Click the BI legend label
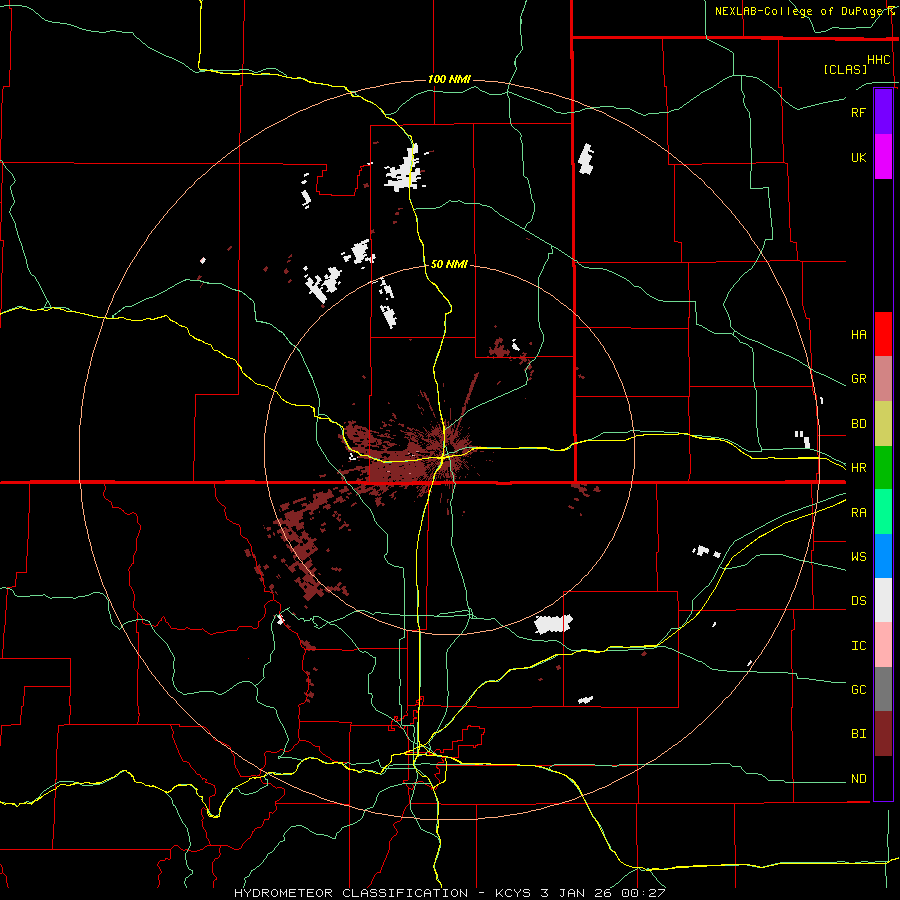This screenshot has width=900, height=900. coord(859,734)
